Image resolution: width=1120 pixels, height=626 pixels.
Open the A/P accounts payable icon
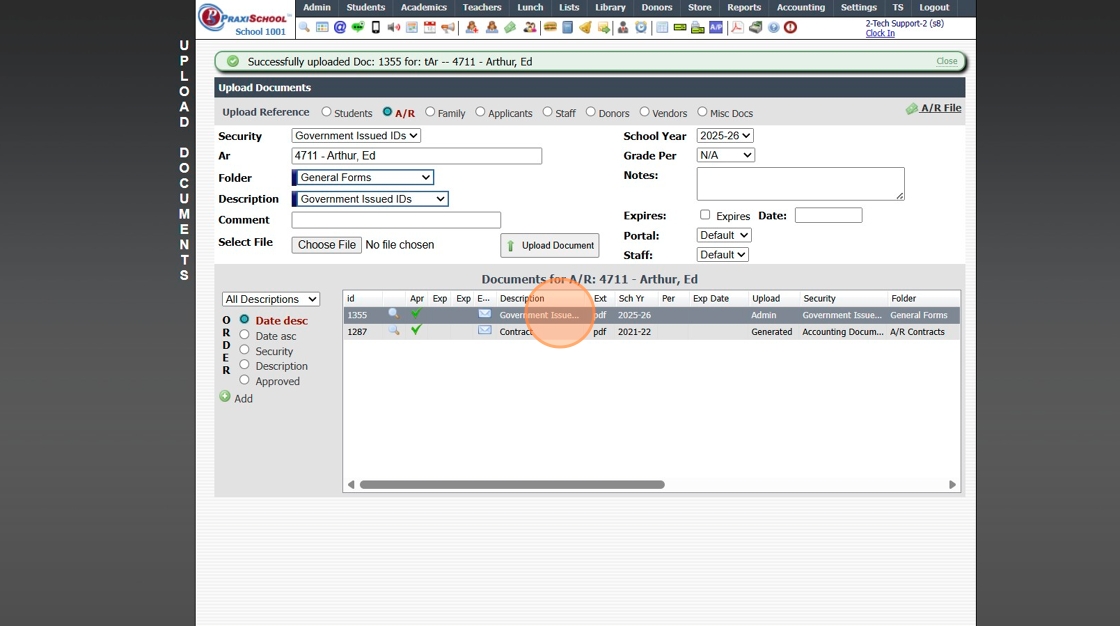point(716,27)
